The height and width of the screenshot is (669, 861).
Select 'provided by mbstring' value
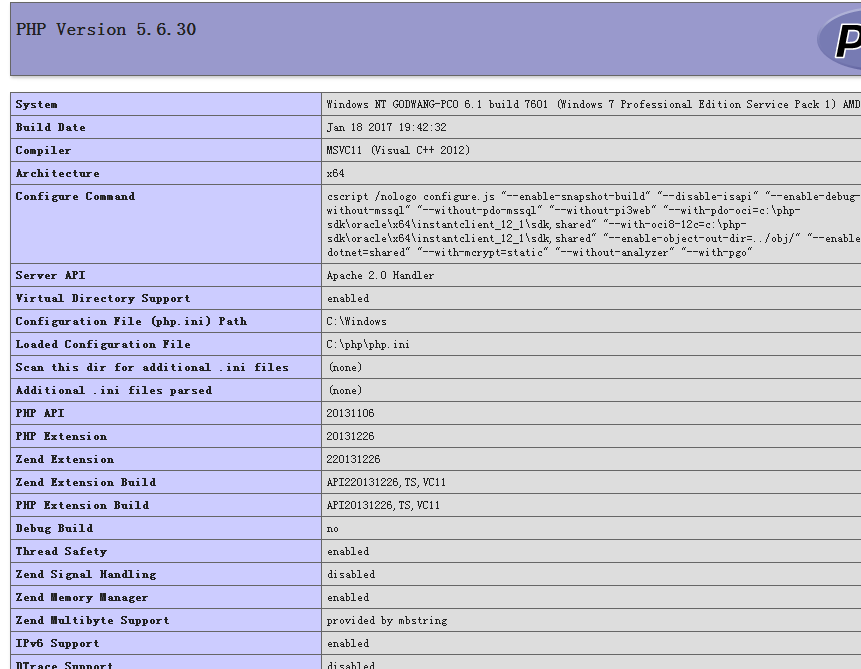pos(387,621)
